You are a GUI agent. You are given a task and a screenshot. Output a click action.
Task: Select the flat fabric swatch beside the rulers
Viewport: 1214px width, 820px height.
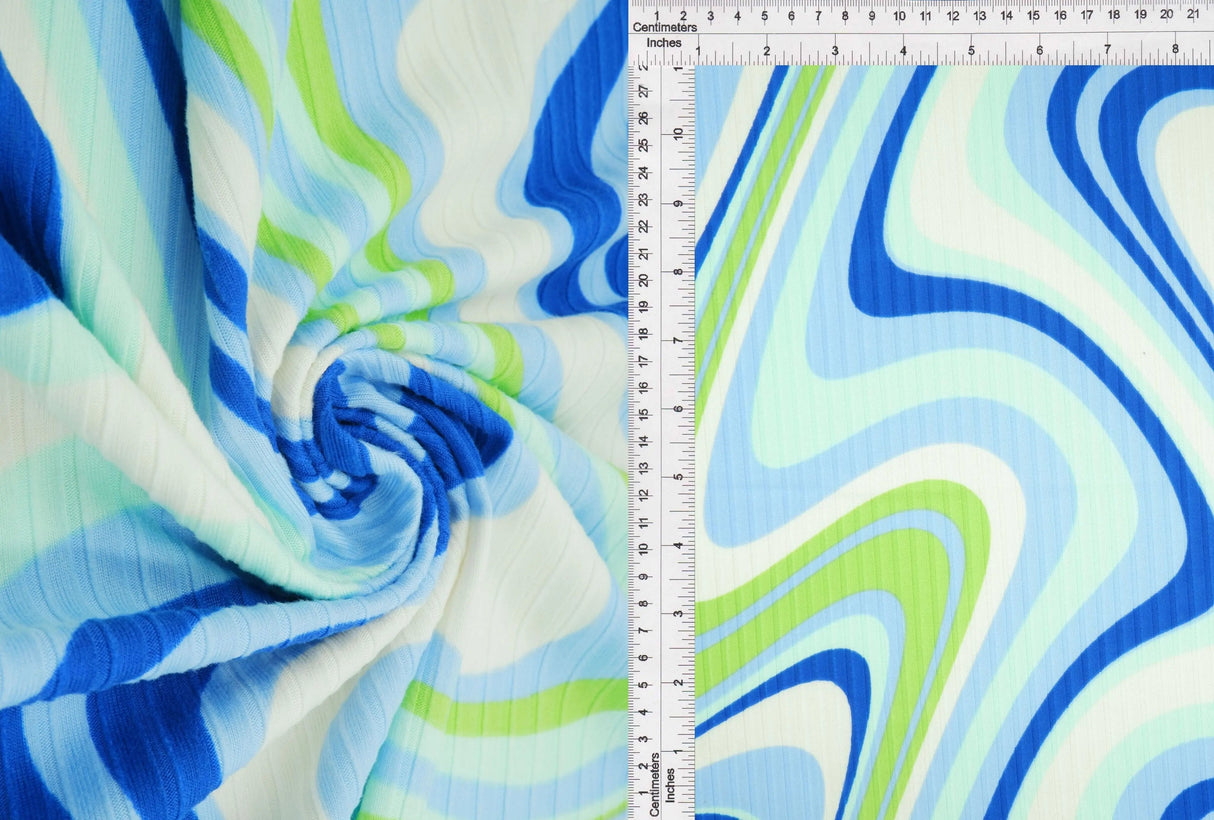[954, 442]
